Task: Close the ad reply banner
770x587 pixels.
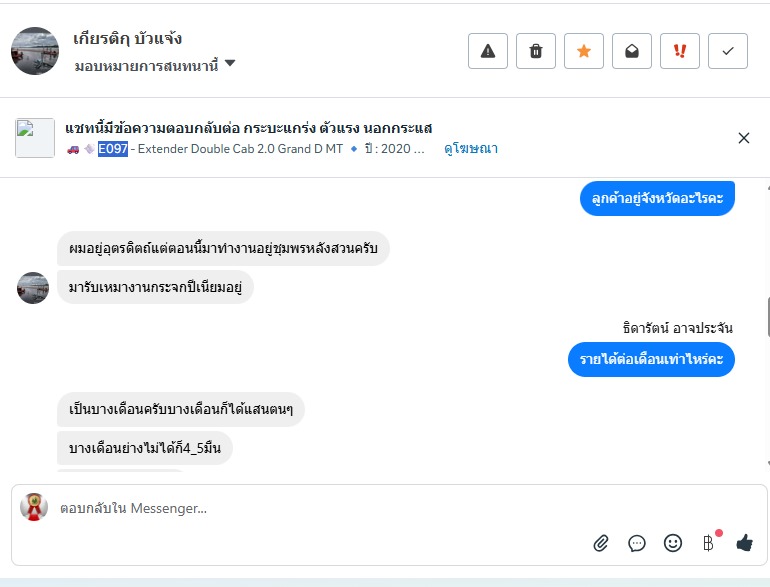Action: (x=743, y=138)
